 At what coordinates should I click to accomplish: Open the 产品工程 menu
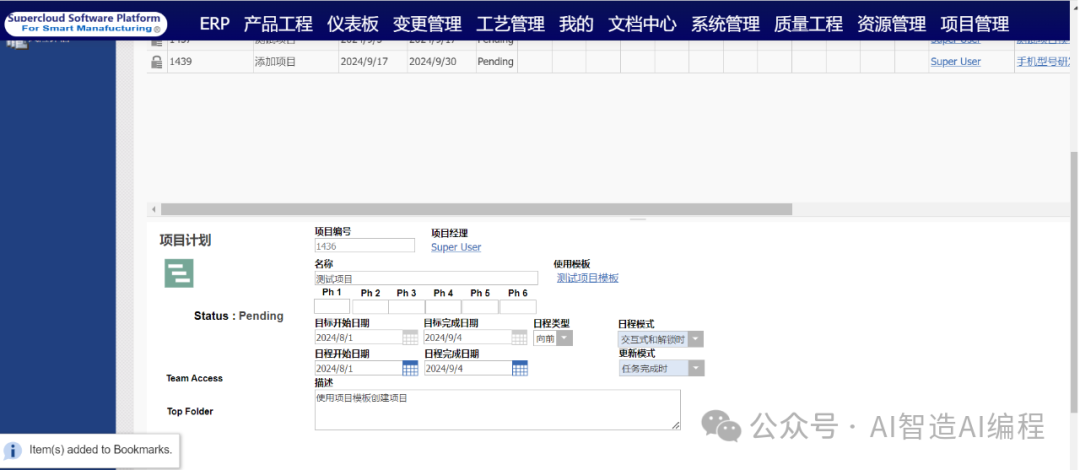tap(278, 25)
